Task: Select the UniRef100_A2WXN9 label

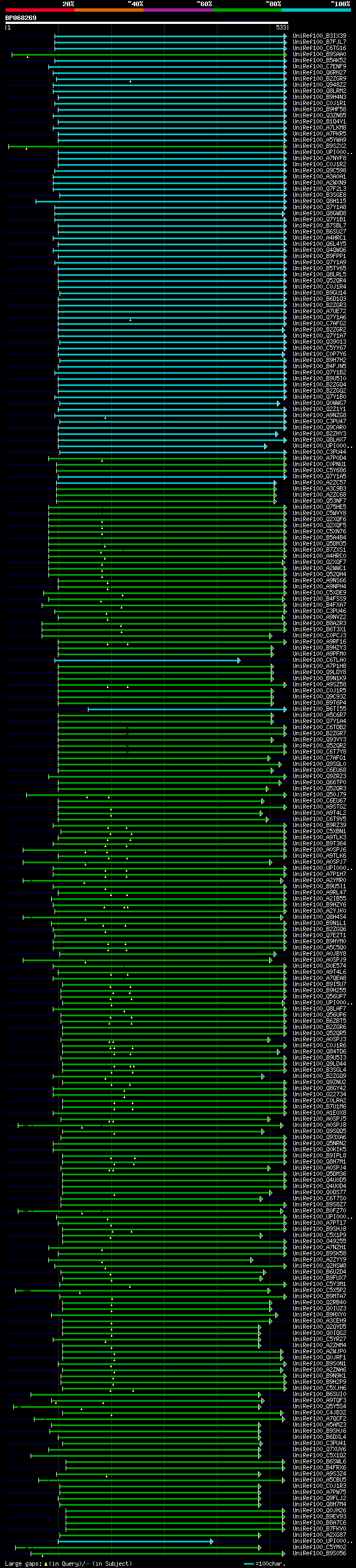Action: click(x=319, y=182)
